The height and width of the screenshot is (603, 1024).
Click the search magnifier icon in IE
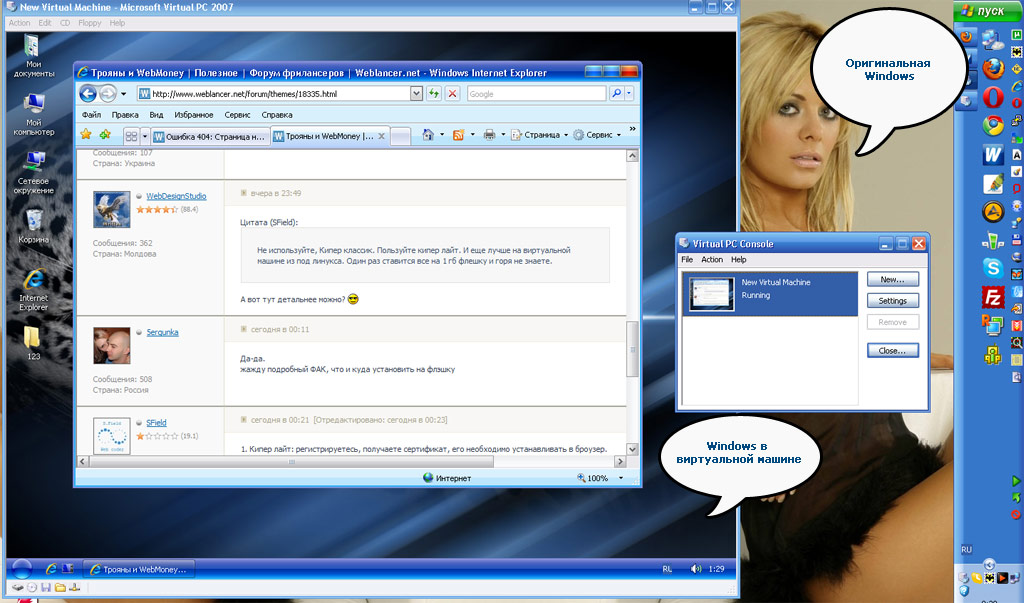click(x=616, y=93)
